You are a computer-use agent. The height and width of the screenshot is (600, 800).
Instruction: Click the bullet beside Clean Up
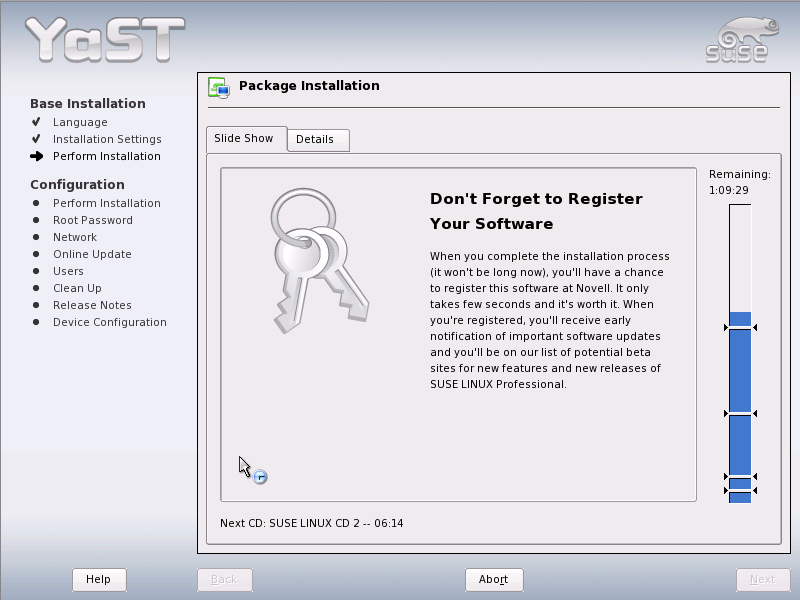click(36, 288)
